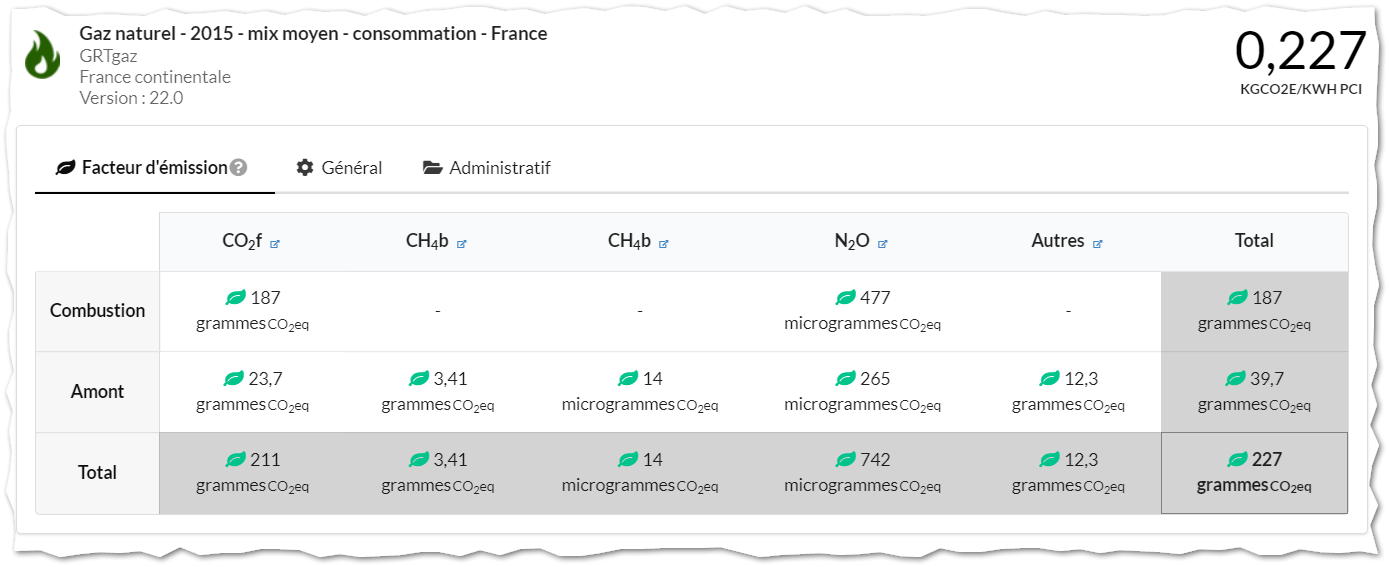The width and height of the screenshot is (1389, 567).
Task: Open external link icon next to CO2f
Action: 275,243
